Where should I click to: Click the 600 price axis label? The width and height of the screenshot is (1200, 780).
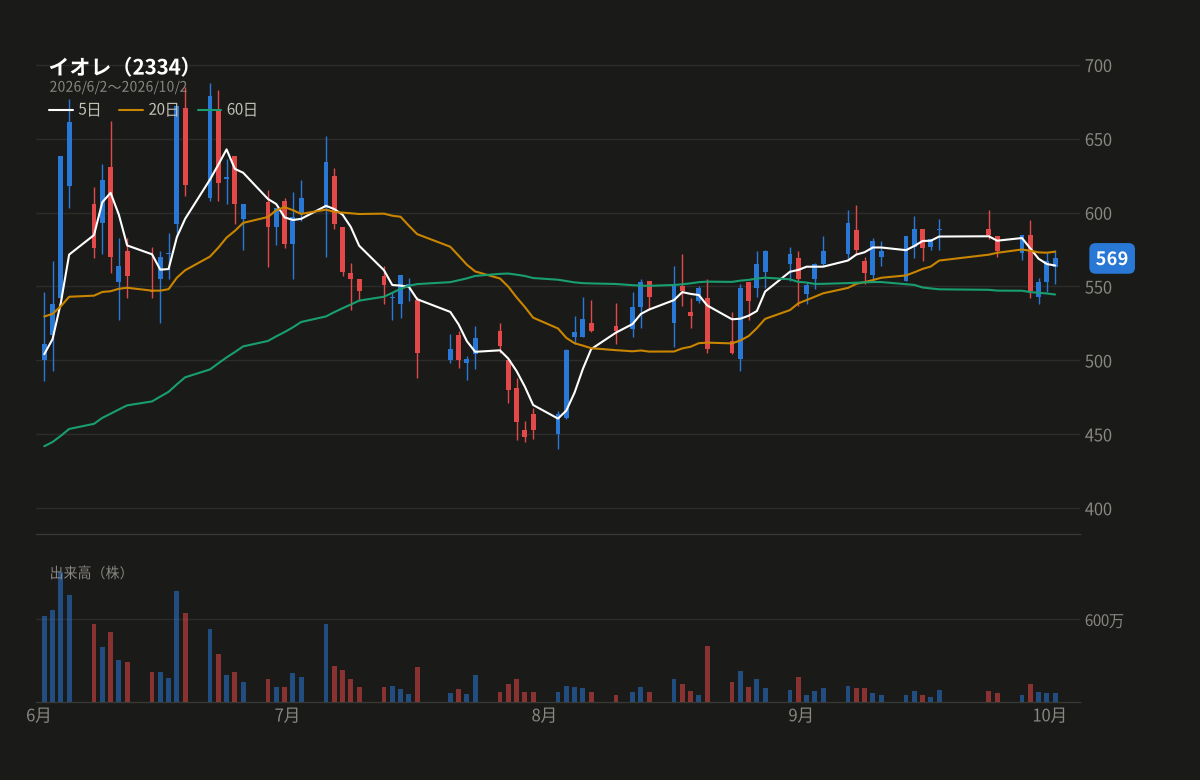1099,214
